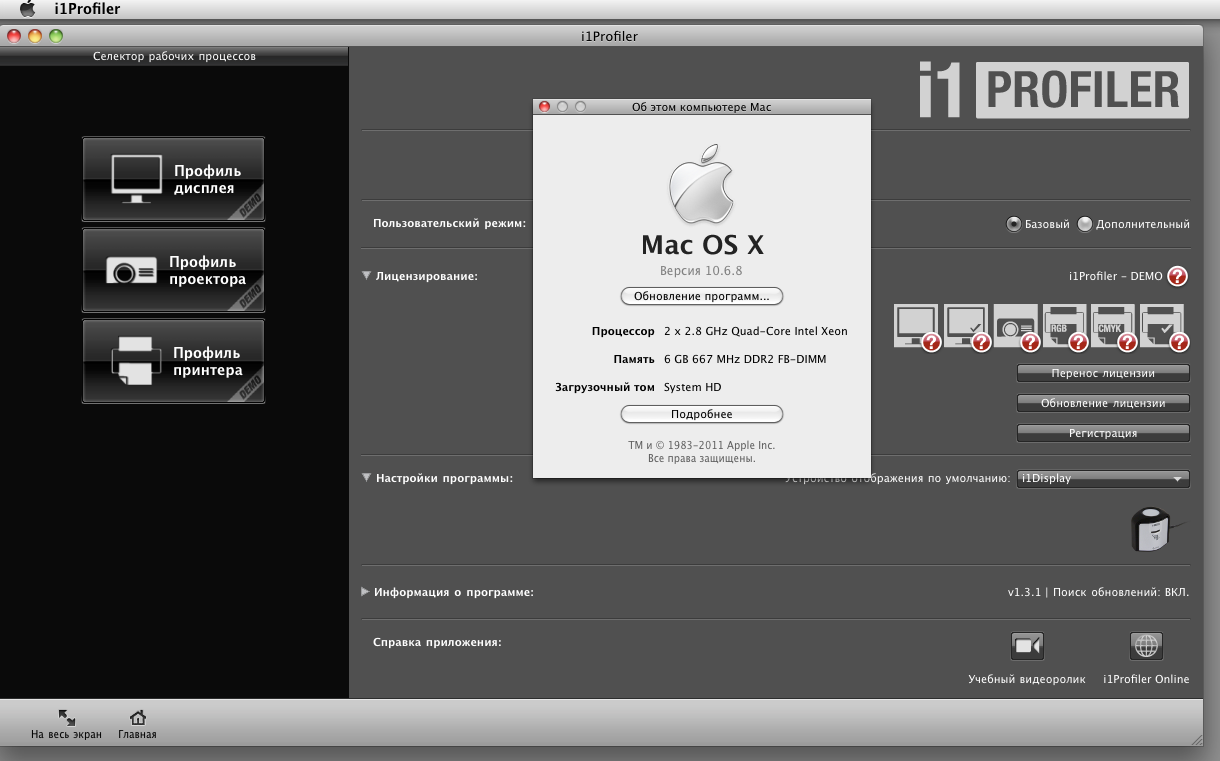Click the red question mark beside i1Profiler - DEMO
Image resolution: width=1220 pixels, height=761 pixels.
click(1178, 276)
